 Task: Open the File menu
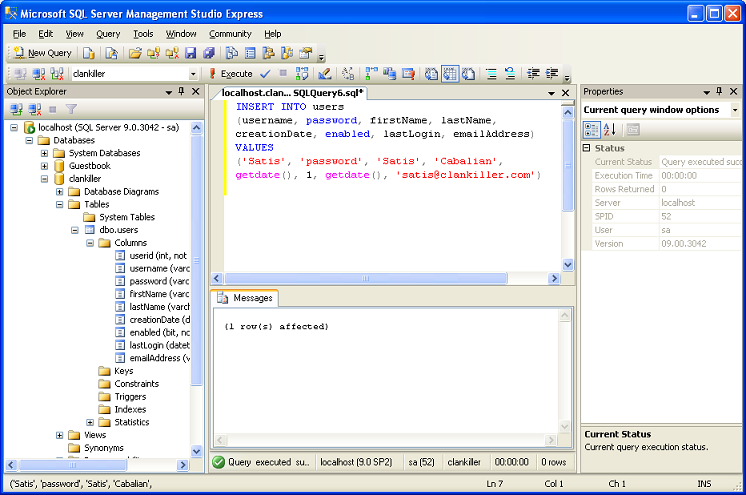point(20,34)
